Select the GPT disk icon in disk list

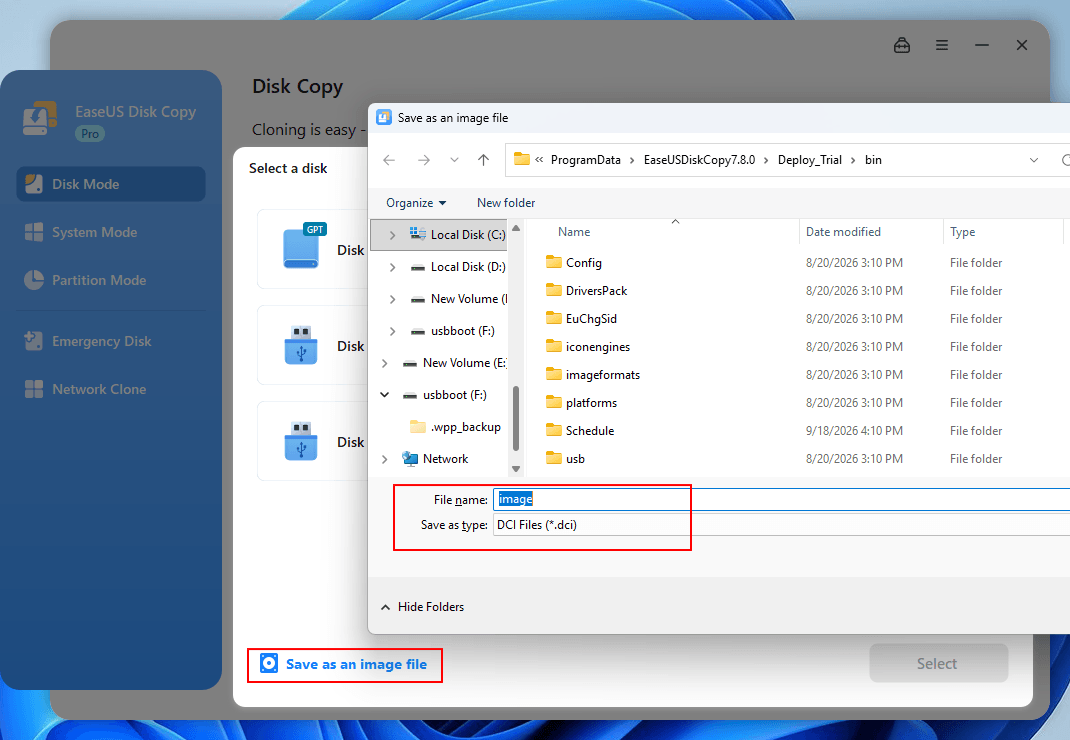tap(303, 246)
